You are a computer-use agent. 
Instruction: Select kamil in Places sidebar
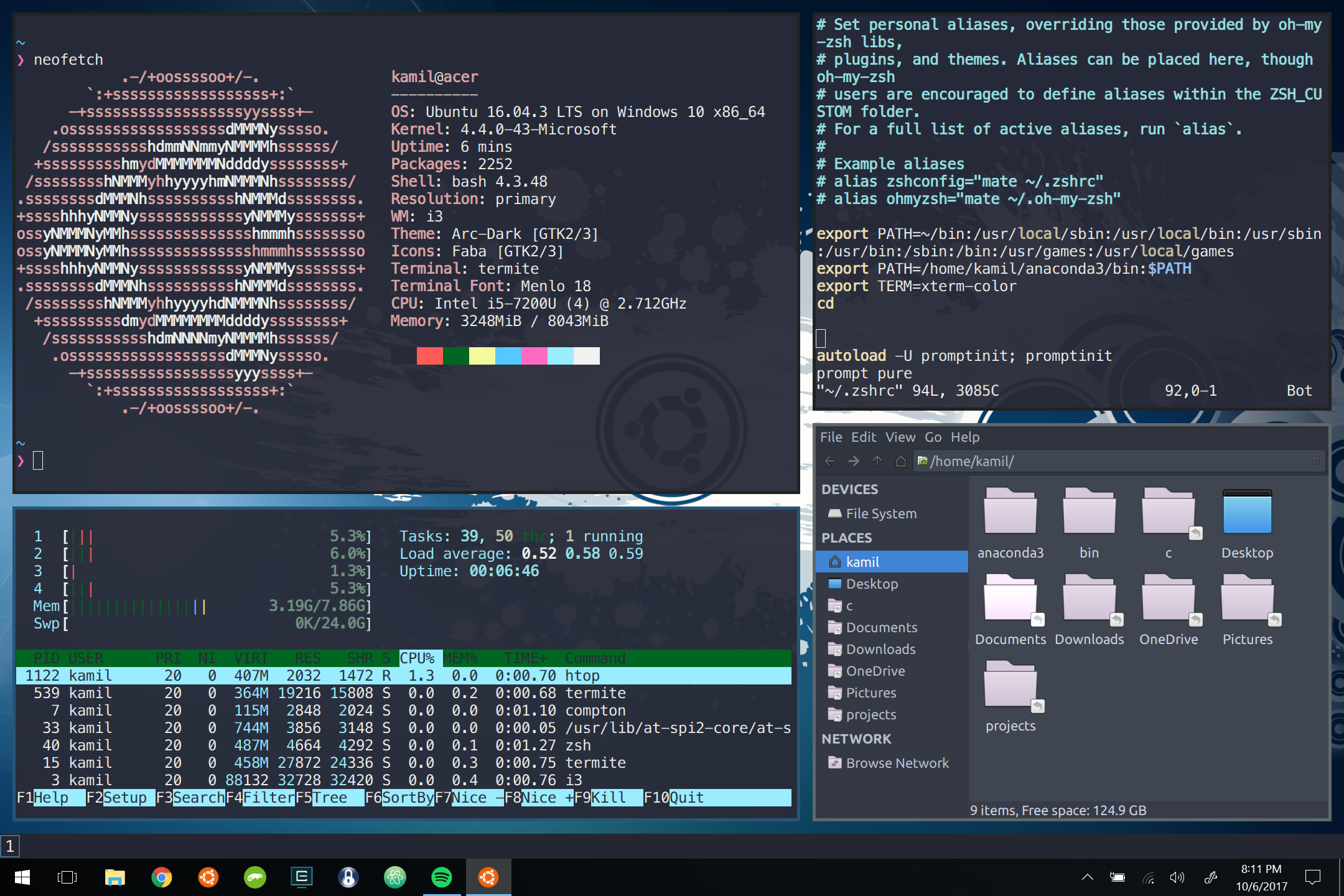(x=892, y=562)
